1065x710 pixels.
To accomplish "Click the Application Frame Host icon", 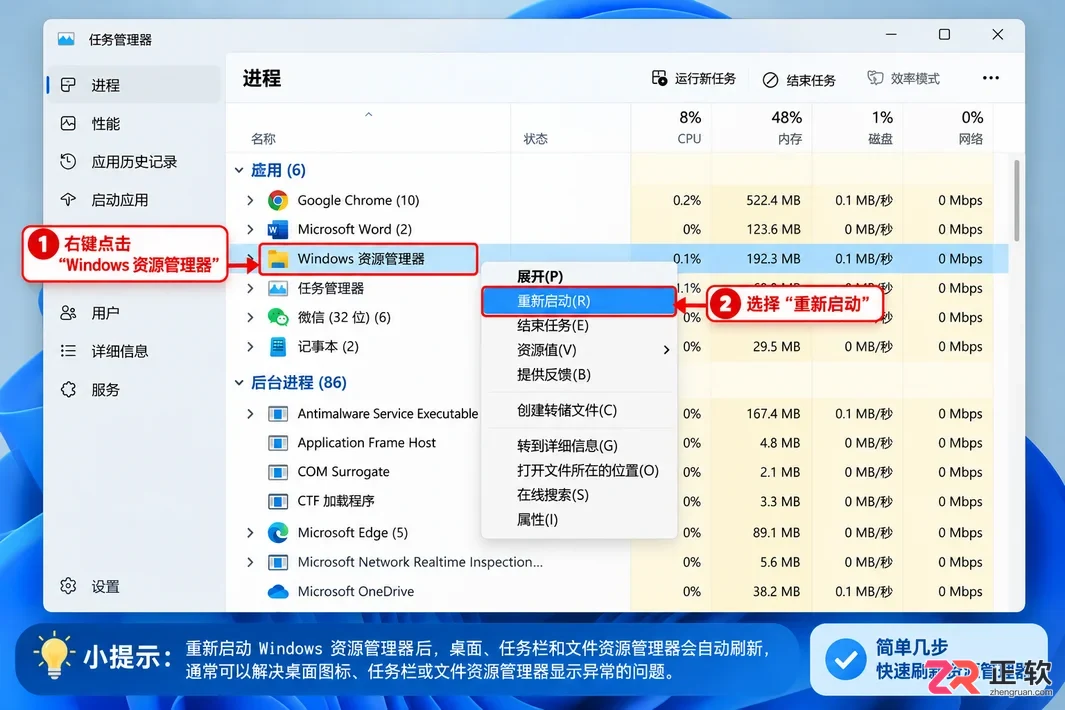I will pos(278,443).
